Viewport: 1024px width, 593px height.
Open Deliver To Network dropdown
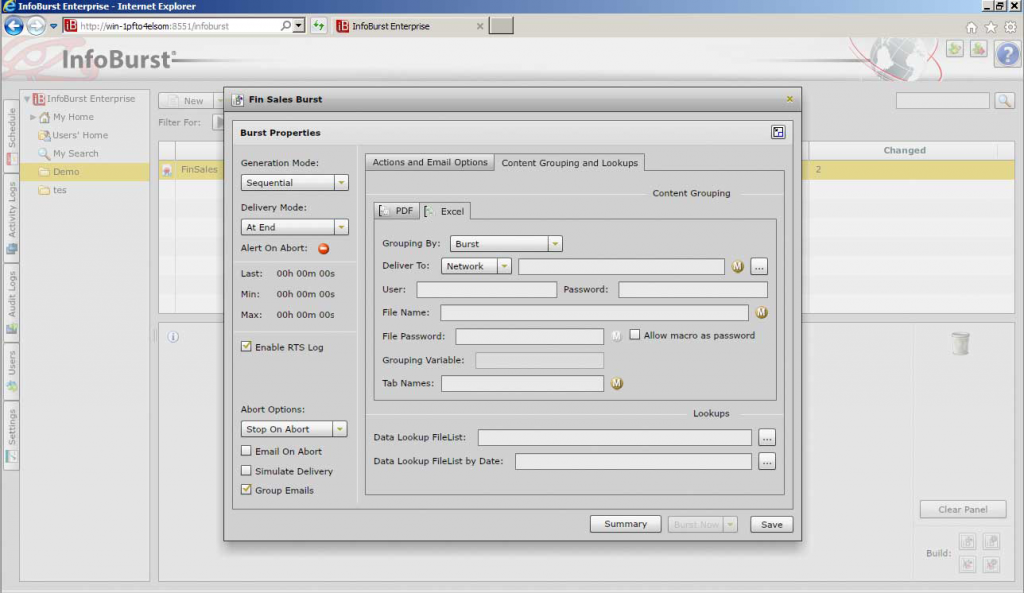pyautogui.click(x=504, y=266)
